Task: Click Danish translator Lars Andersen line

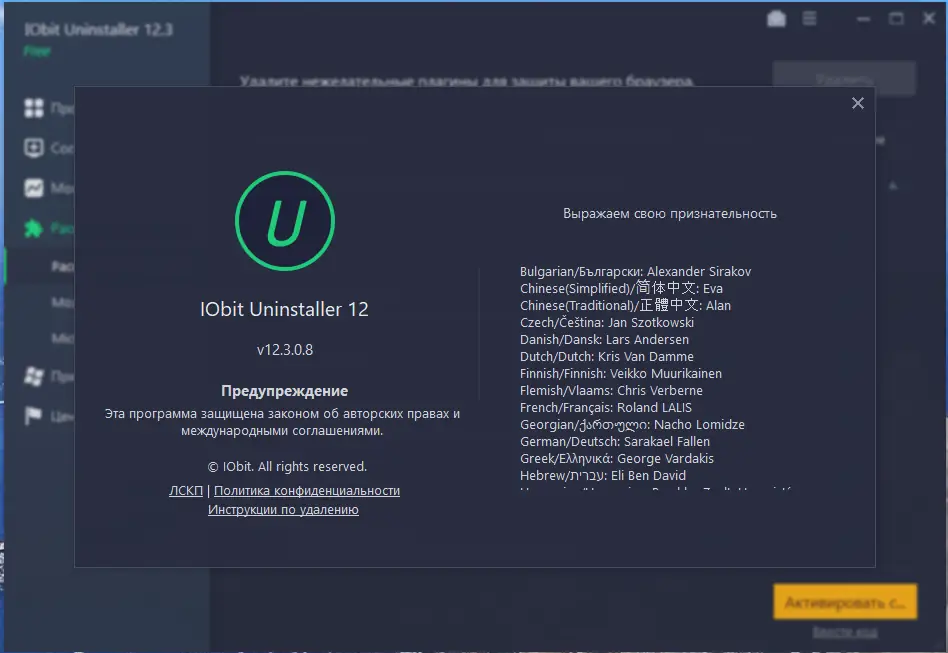Action: (605, 339)
